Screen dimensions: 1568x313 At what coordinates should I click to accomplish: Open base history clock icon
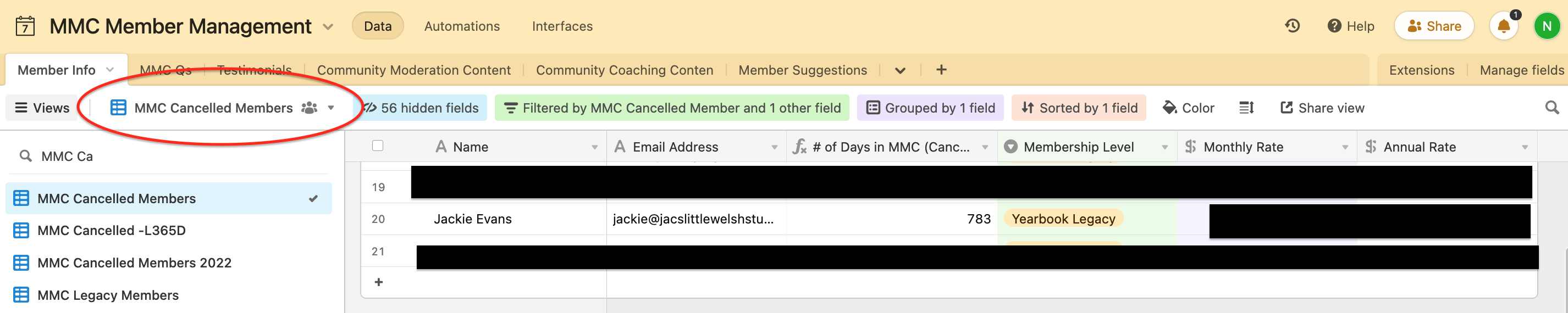pos(1291,26)
